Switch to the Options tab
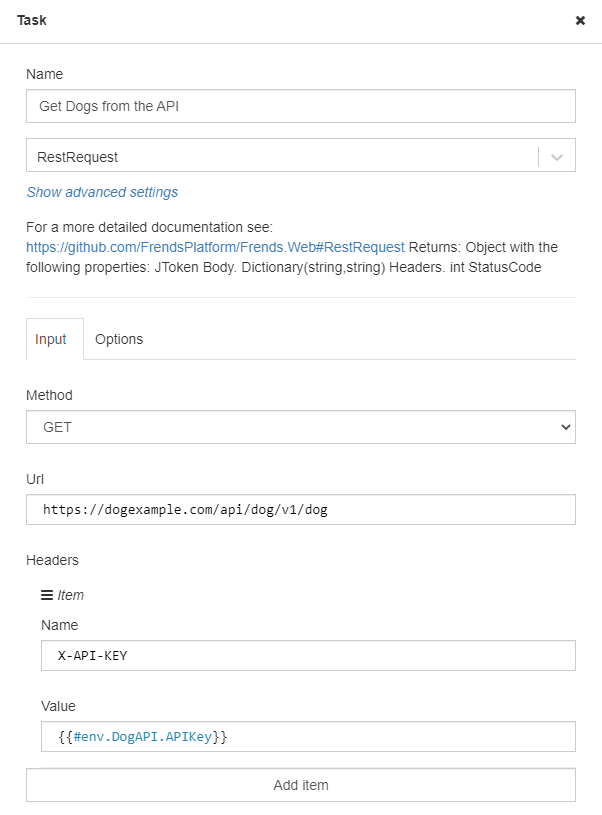Image resolution: width=602 pixels, height=815 pixels. click(x=119, y=339)
